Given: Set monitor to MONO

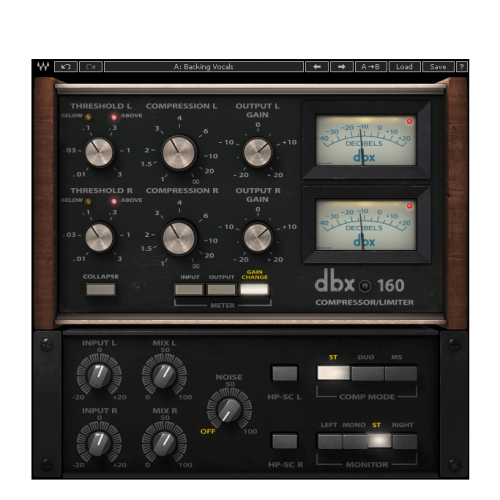Looking at the screenshot, I should coord(355,441).
